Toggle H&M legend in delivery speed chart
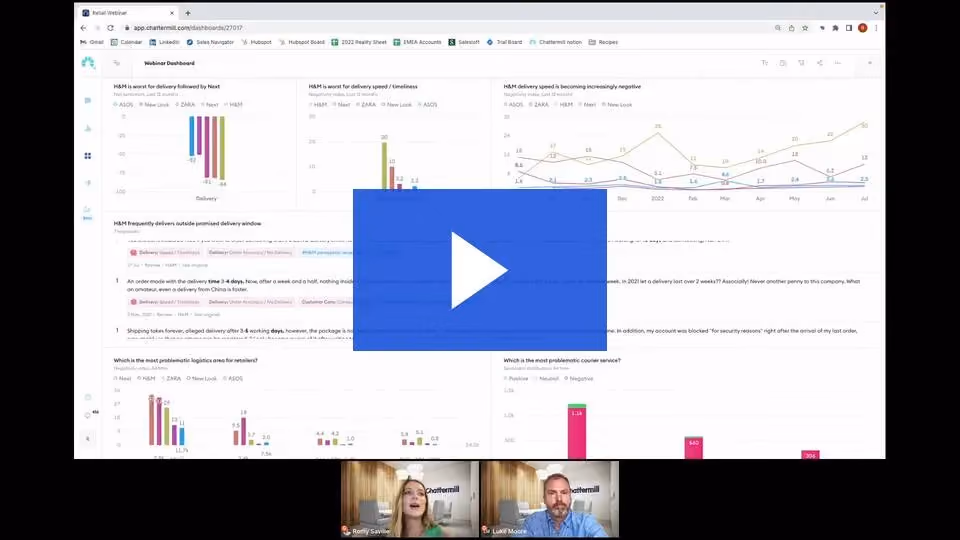Screen dimensions: 960x540 pos(318,105)
